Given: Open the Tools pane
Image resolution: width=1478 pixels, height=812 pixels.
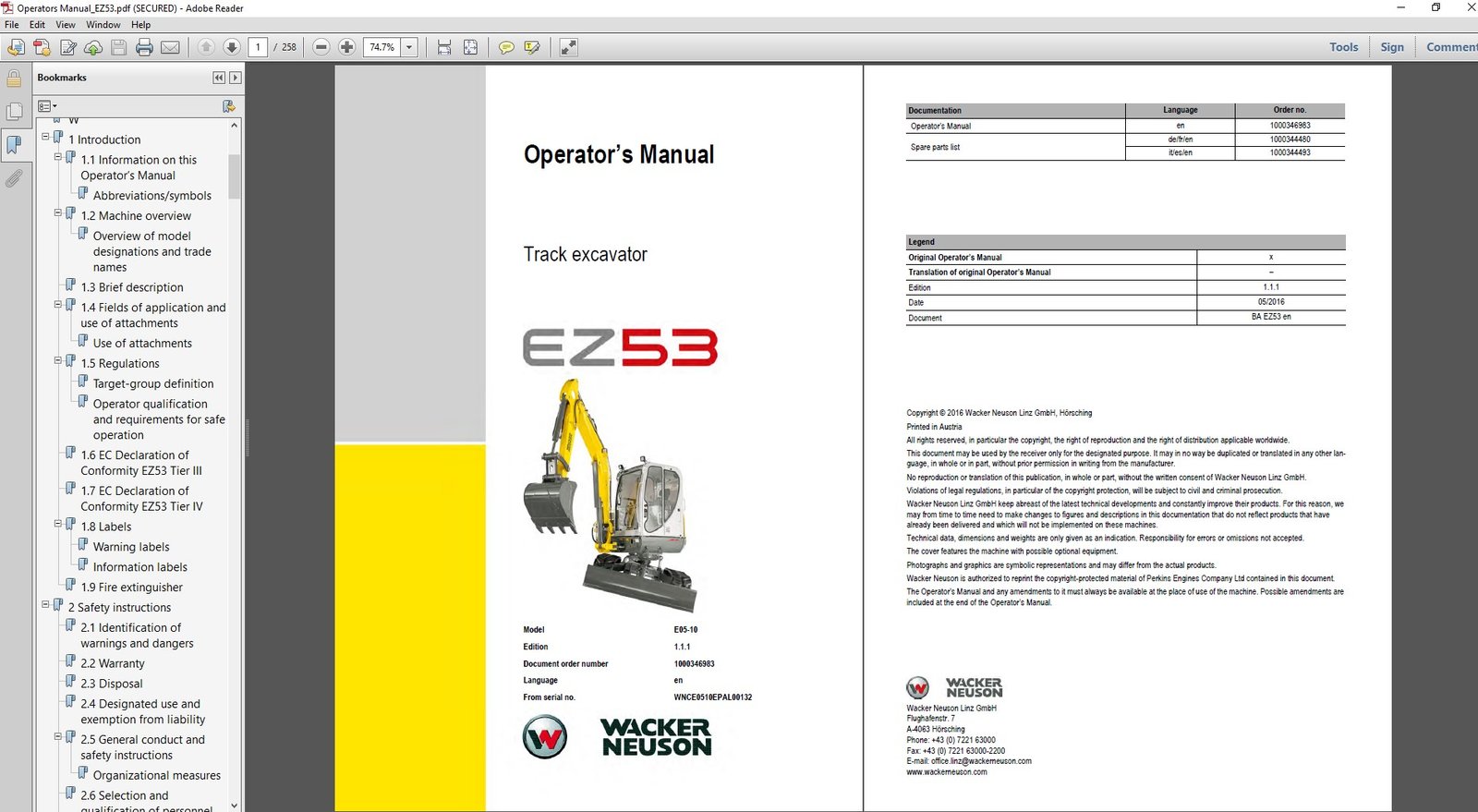Looking at the screenshot, I should tap(1343, 47).
